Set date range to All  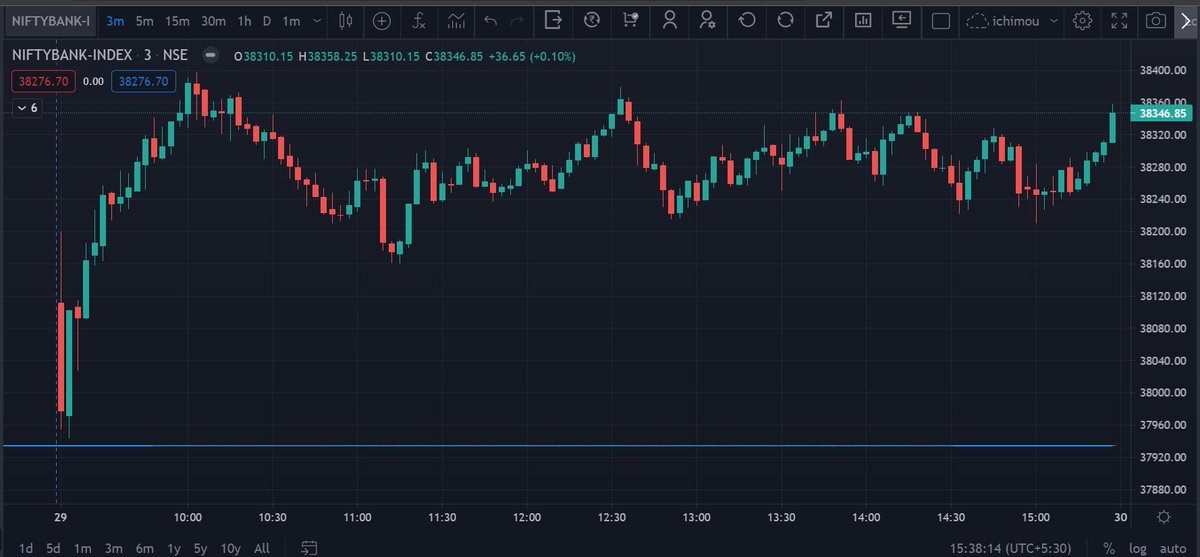click(x=262, y=548)
